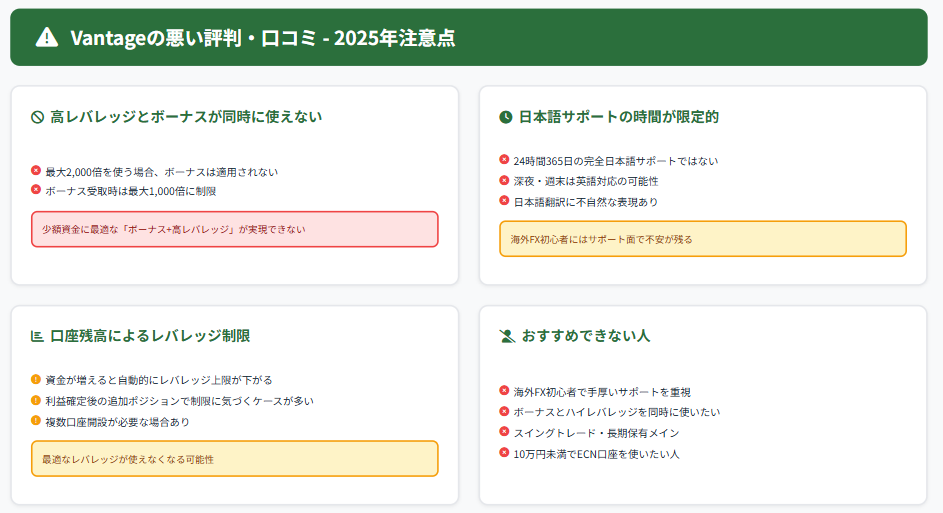Click red X icon beside スイングトレード

[504, 431]
